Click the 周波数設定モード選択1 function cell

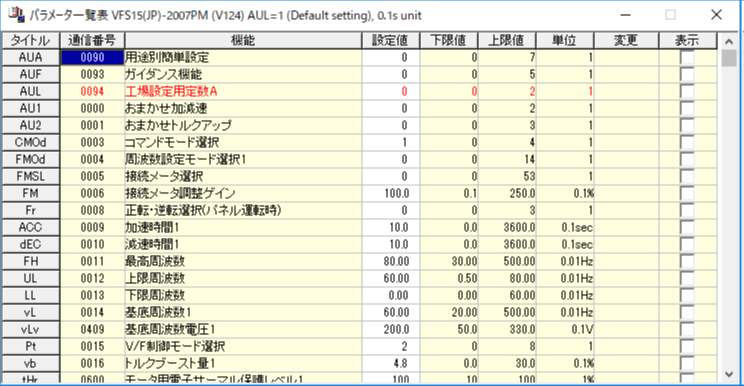tap(243, 159)
